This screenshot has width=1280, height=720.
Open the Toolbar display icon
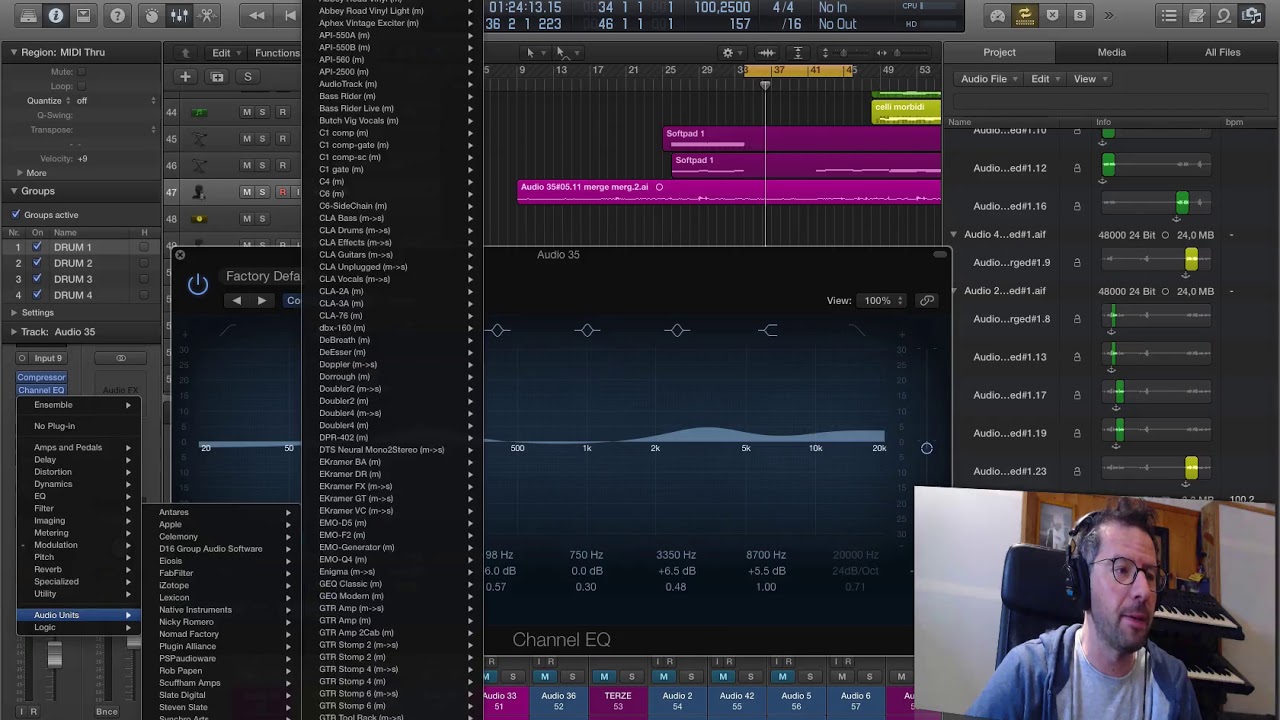83,15
